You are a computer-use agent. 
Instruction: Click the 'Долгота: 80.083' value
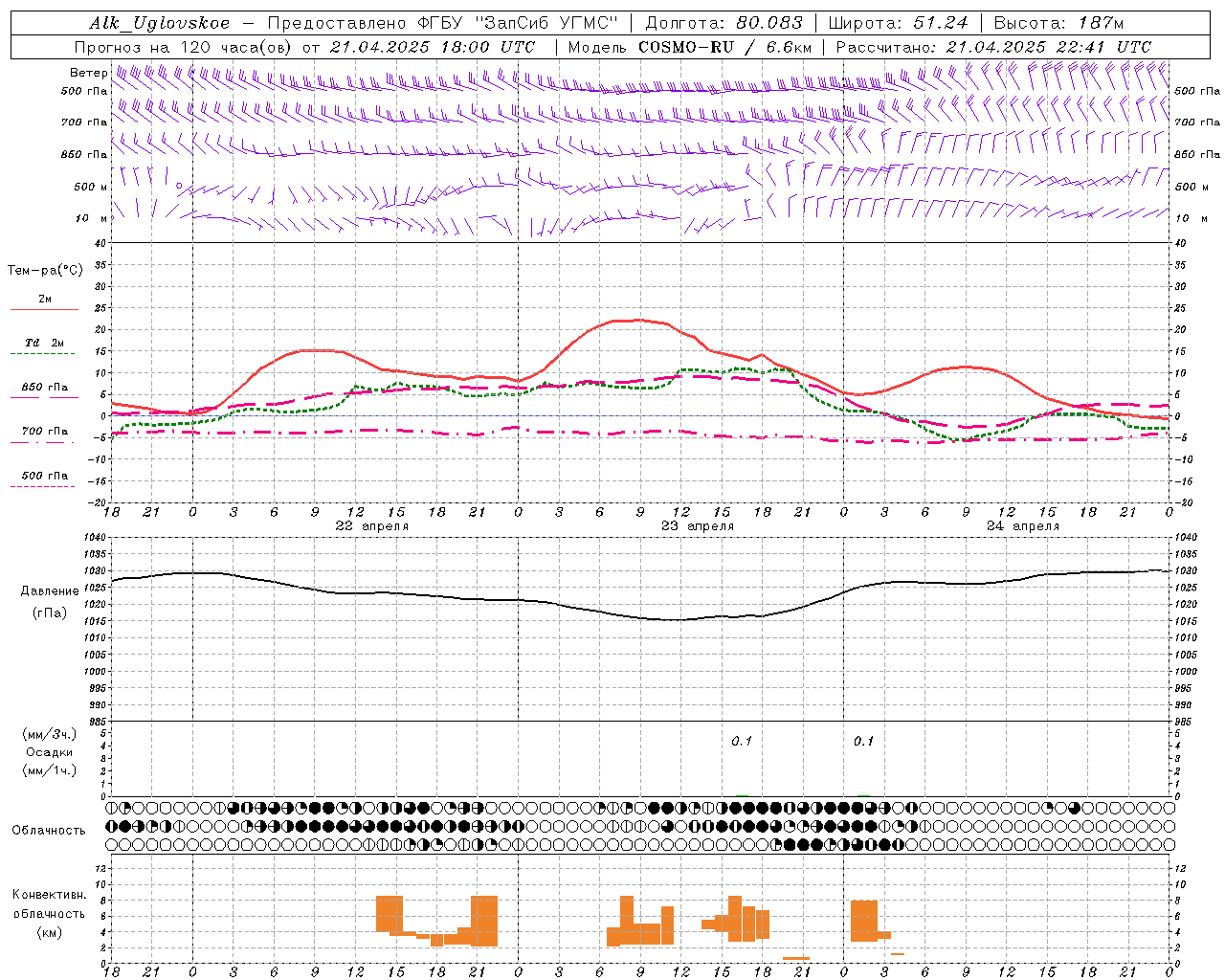(725, 23)
